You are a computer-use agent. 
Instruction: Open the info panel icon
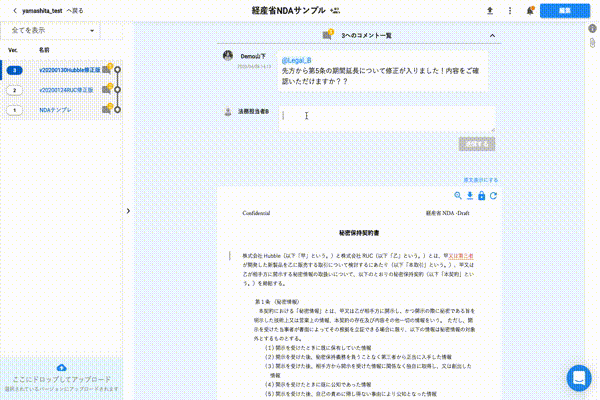592,29
